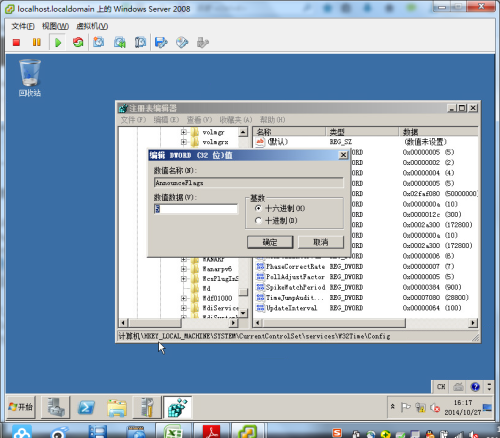Image resolution: width=500 pixels, height=438 pixels.
Task: Open Registry Editor 文件 menu
Action: 133,120
